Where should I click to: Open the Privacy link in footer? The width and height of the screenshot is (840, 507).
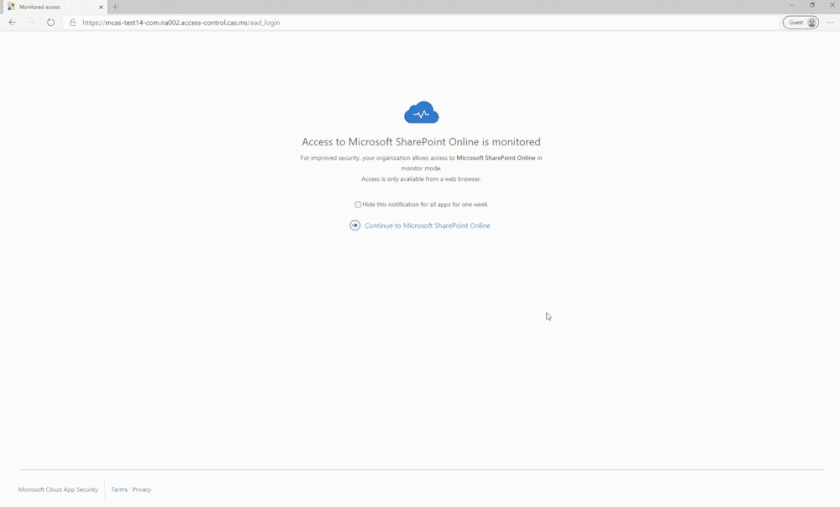(141, 489)
